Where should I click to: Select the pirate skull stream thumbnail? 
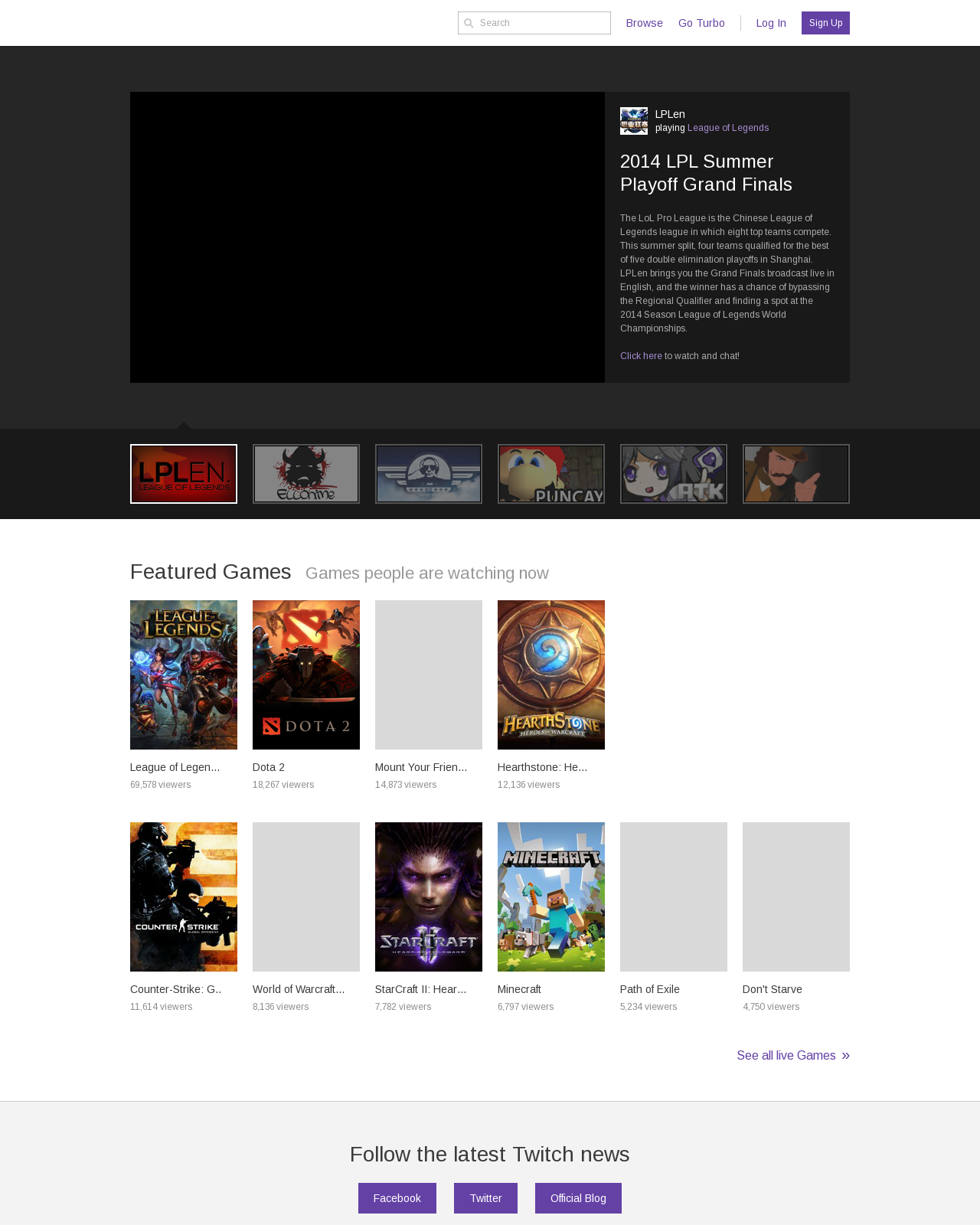[x=306, y=474]
